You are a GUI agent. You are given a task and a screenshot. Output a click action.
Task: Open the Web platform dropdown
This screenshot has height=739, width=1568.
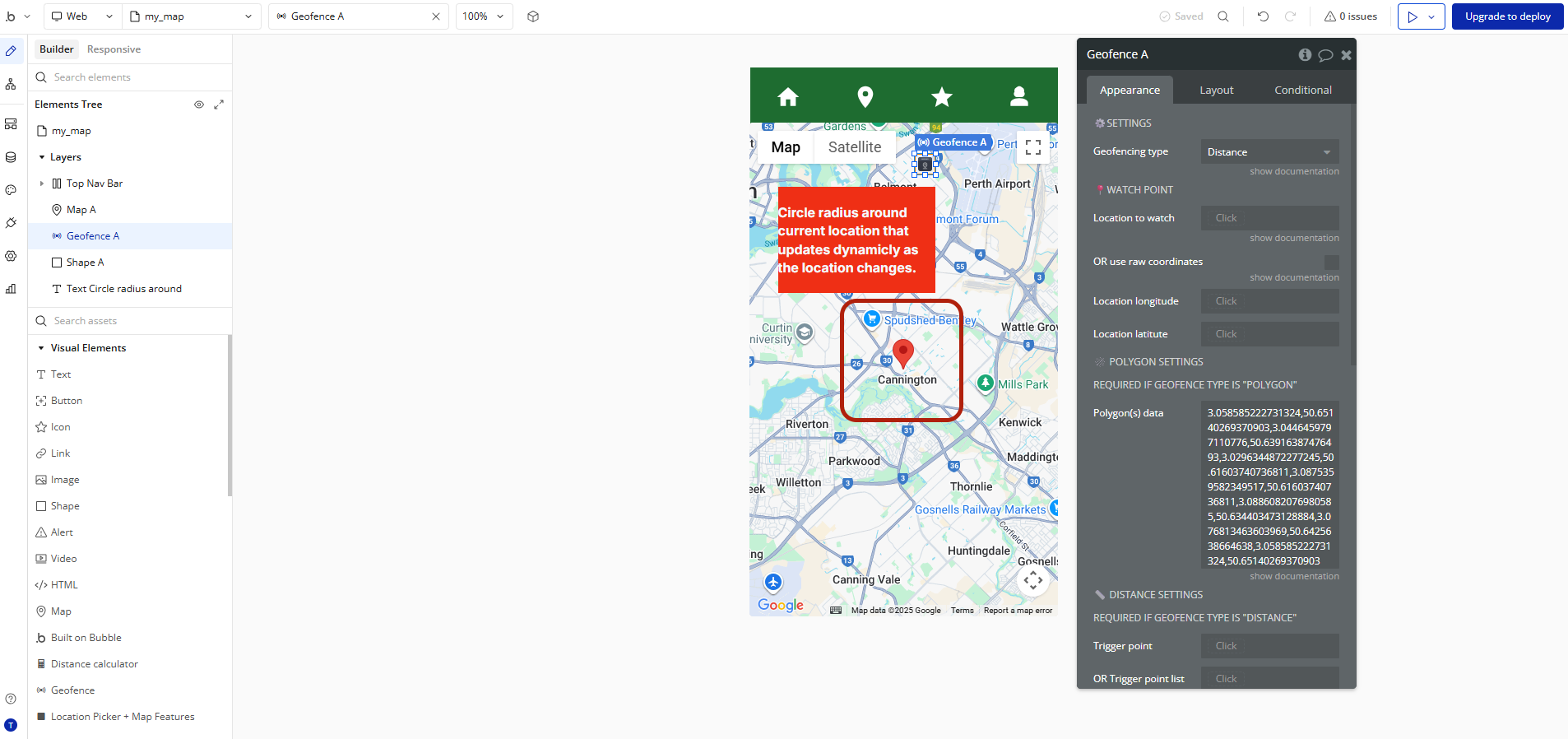click(x=82, y=16)
